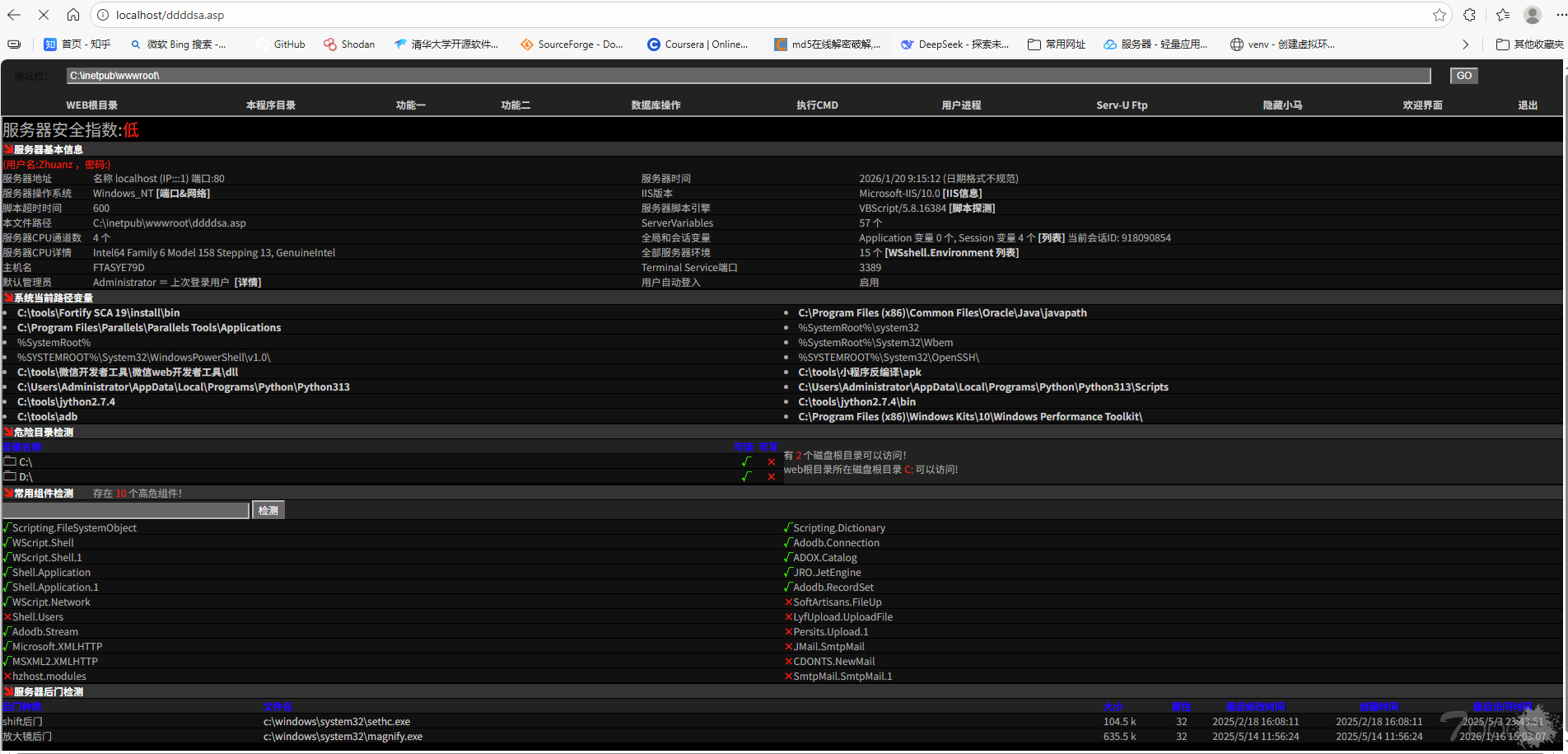The width and height of the screenshot is (1568, 754).
Task: Open the DeepSeek bookmark
Action: pos(954,44)
